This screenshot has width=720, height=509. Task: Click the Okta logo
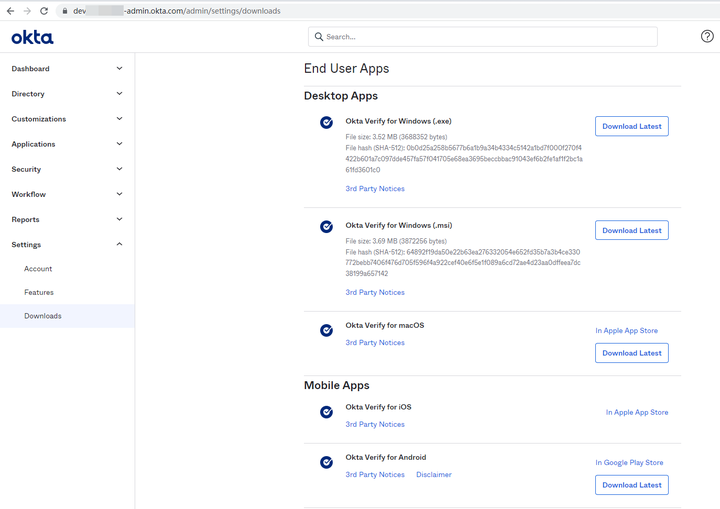point(32,37)
